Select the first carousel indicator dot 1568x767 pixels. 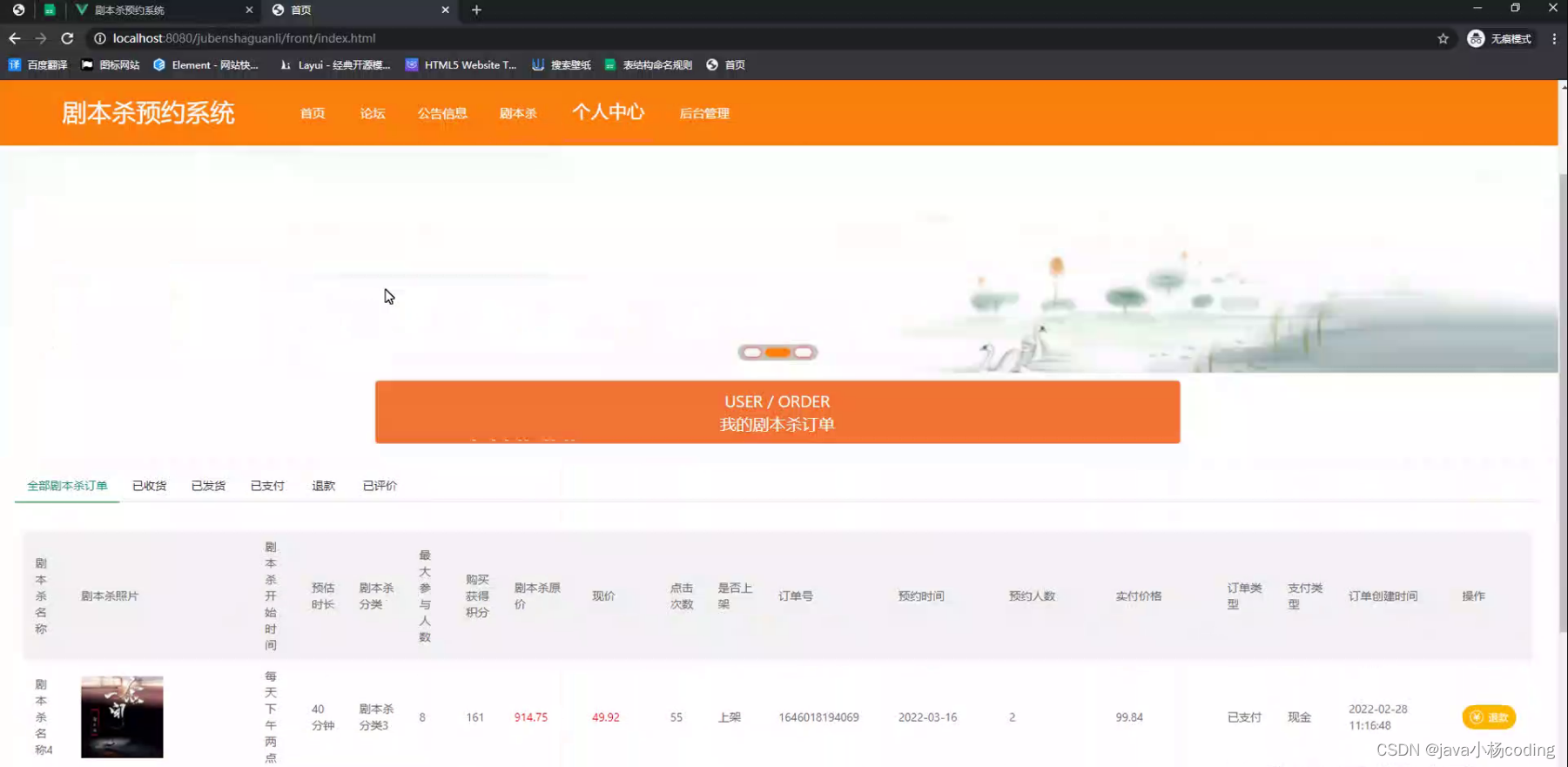click(752, 353)
